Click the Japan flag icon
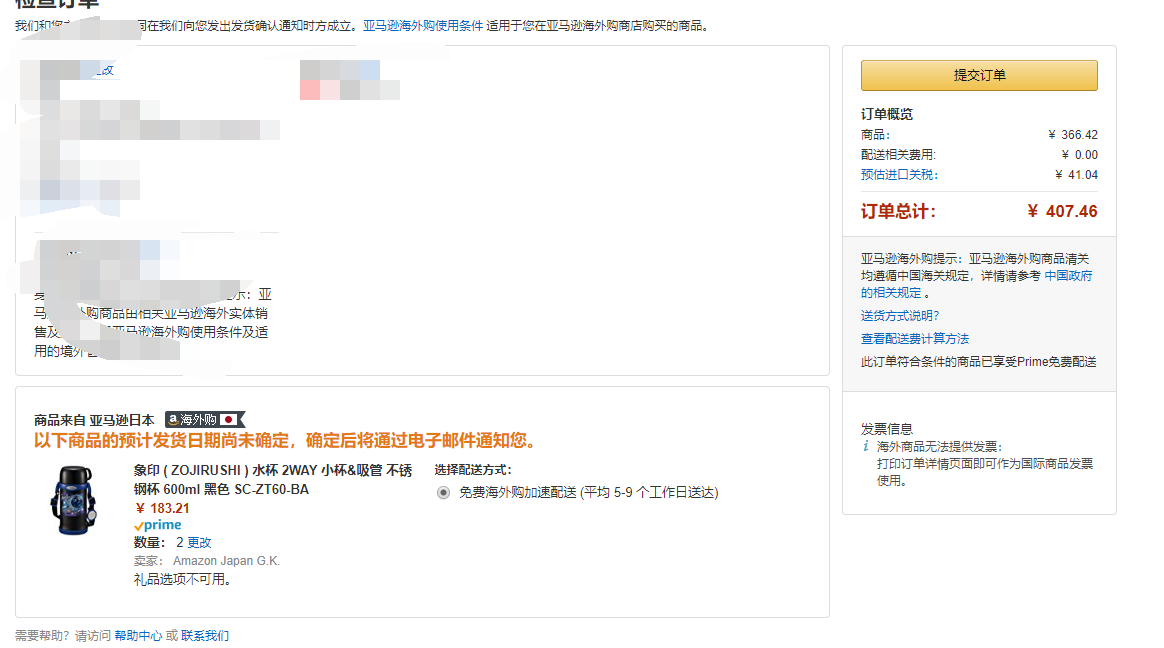 tap(229, 420)
